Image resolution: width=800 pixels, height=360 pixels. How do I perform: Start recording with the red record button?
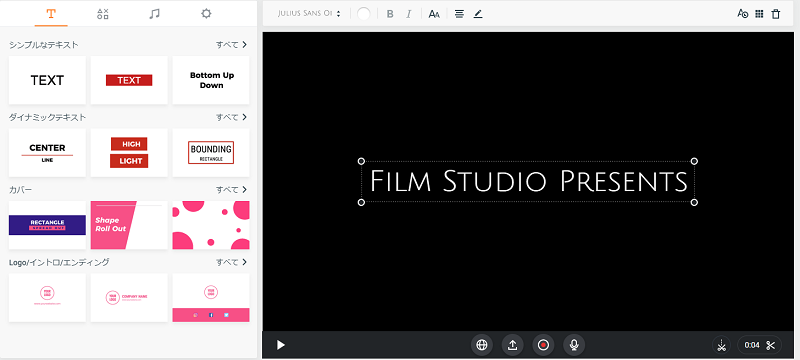coord(543,345)
